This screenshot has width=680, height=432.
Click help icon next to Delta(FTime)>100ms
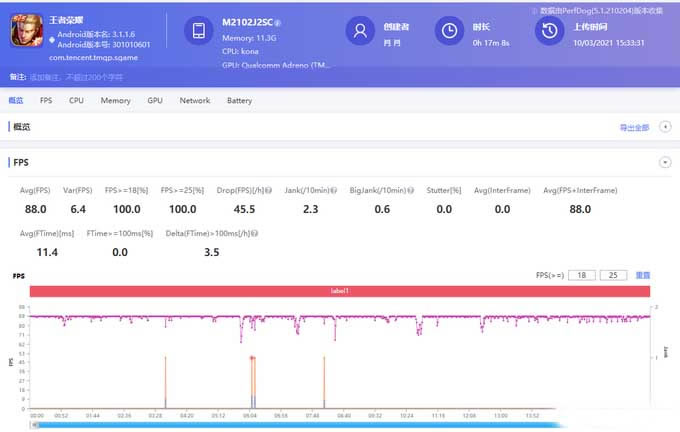pos(255,233)
